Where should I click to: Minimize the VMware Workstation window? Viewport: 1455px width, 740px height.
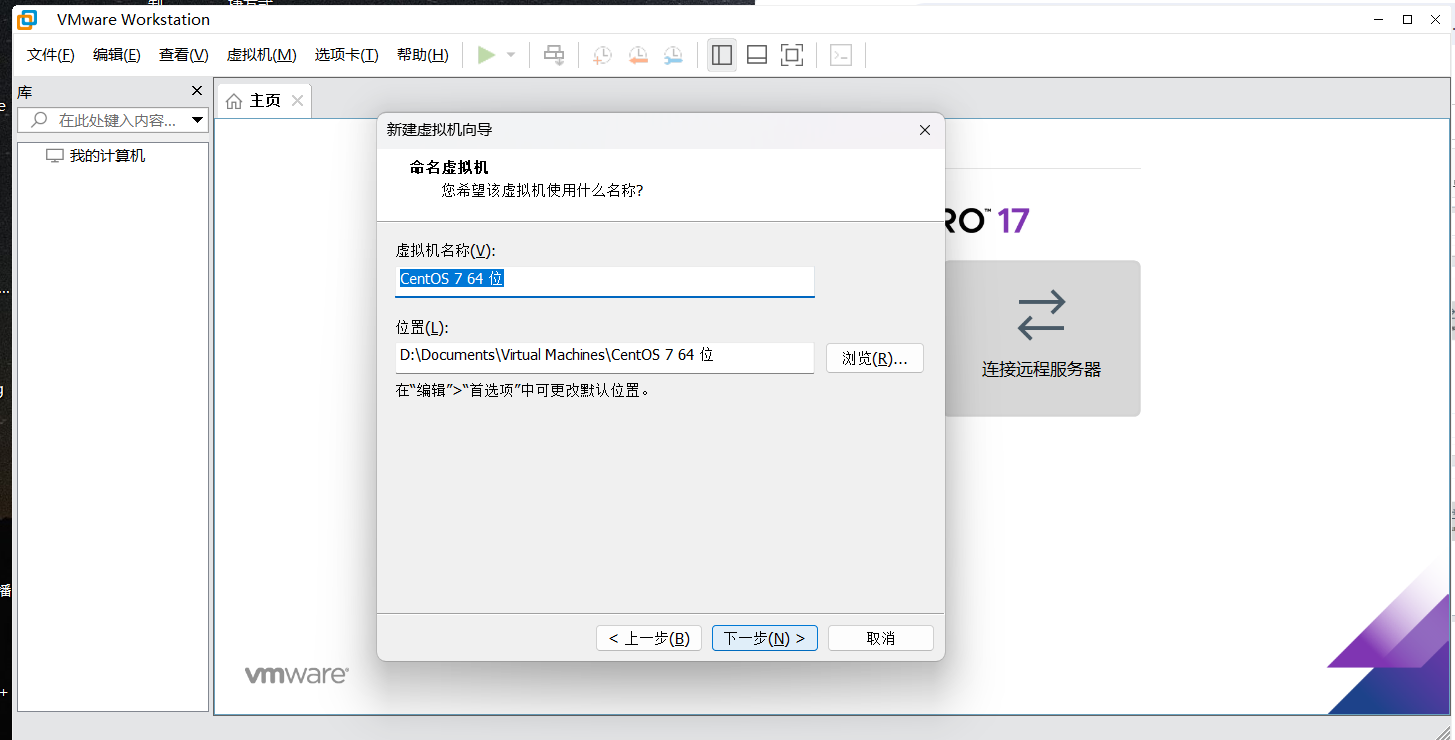(x=1378, y=19)
